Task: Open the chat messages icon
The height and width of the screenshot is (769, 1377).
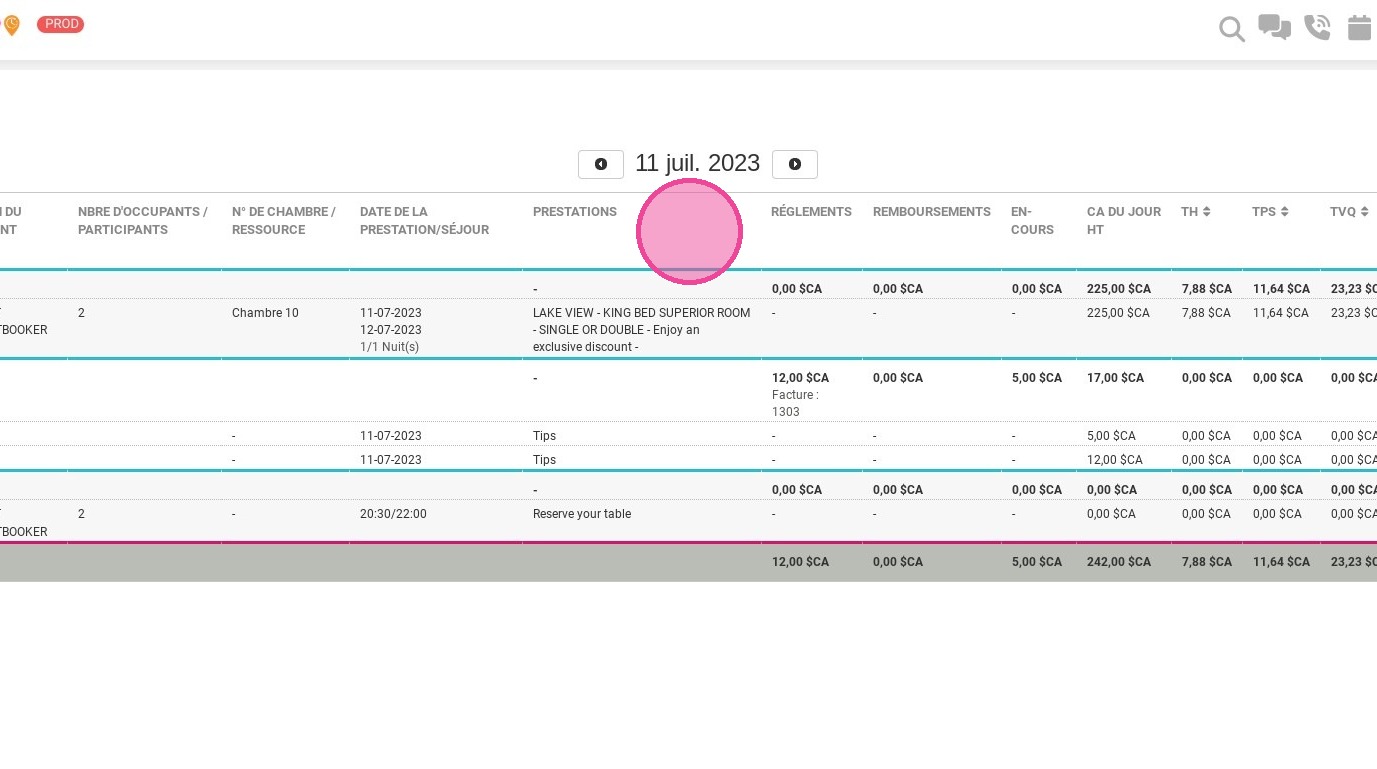Action: pos(1274,27)
